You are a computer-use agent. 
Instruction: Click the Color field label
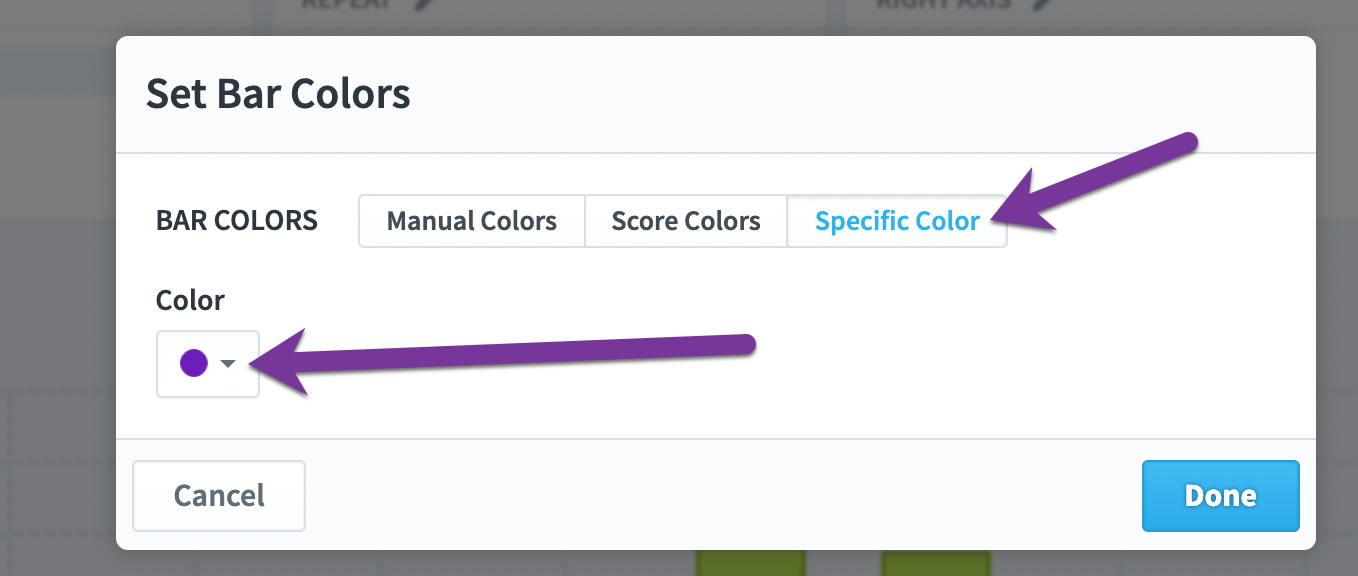(x=190, y=300)
